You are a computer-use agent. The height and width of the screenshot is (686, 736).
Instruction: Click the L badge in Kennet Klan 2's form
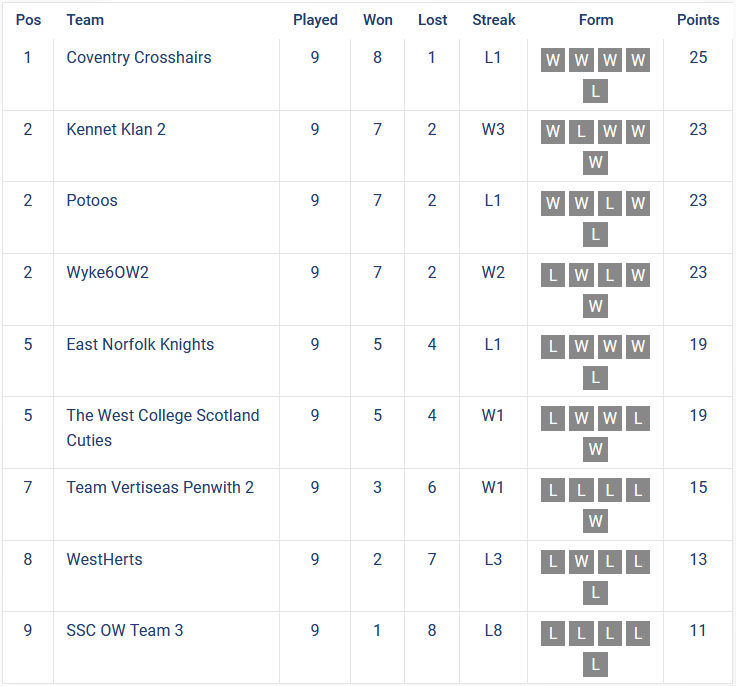tap(581, 132)
